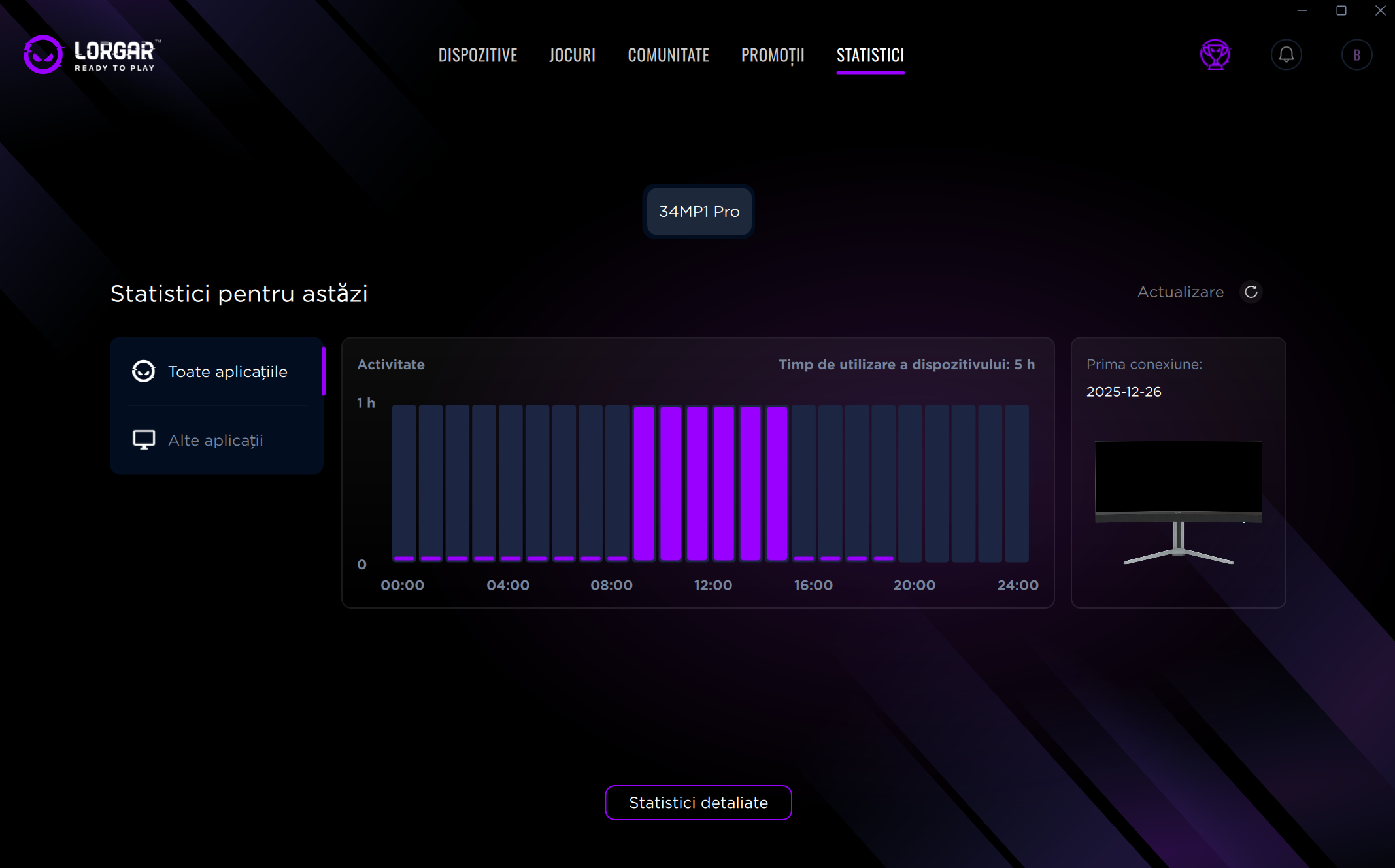Switch to the Dispozitive tab
The width and height of the screenshot is (1395, 868).
[477, 55]
